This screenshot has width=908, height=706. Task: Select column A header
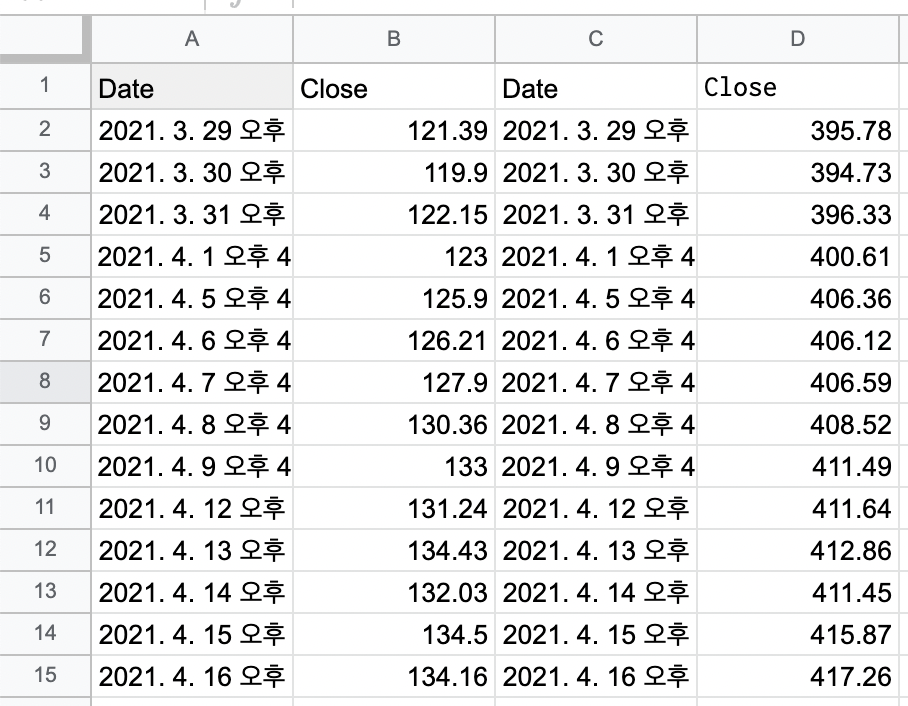pos(192,39)
